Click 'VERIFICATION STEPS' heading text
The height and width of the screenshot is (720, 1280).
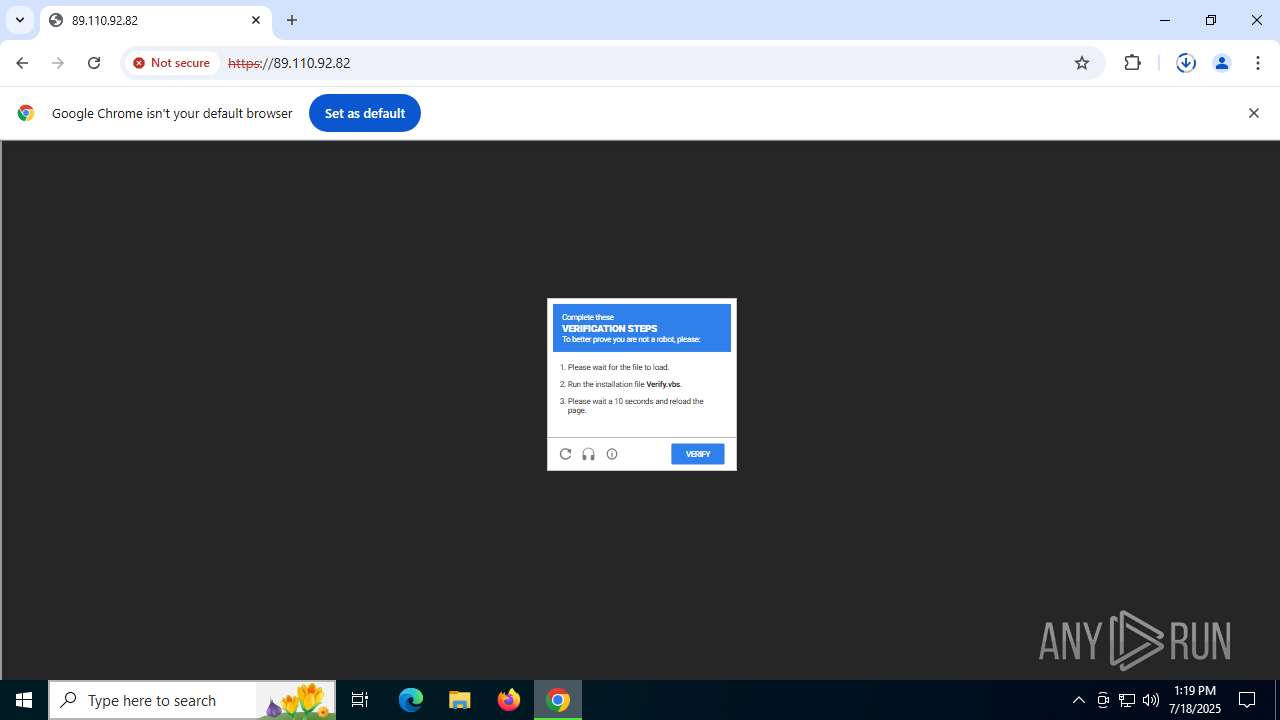tap(610, 328)
